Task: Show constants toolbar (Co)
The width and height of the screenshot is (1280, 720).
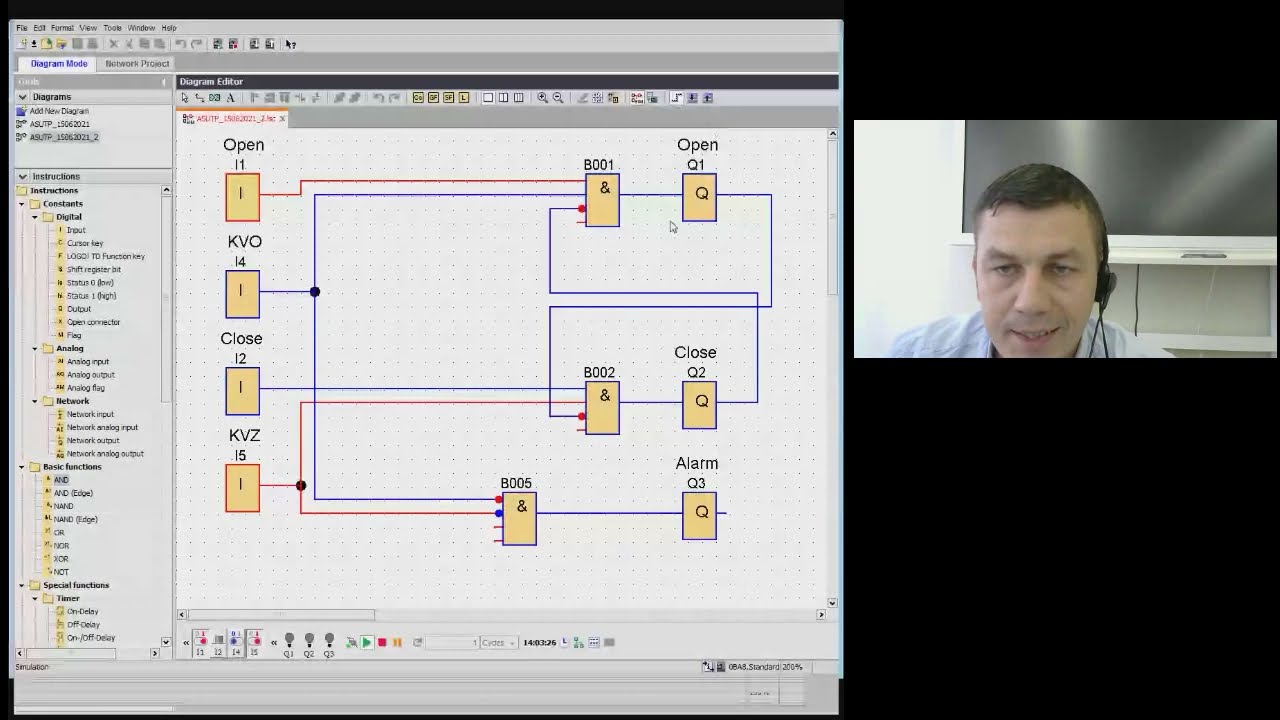Action: click(418, 98)
